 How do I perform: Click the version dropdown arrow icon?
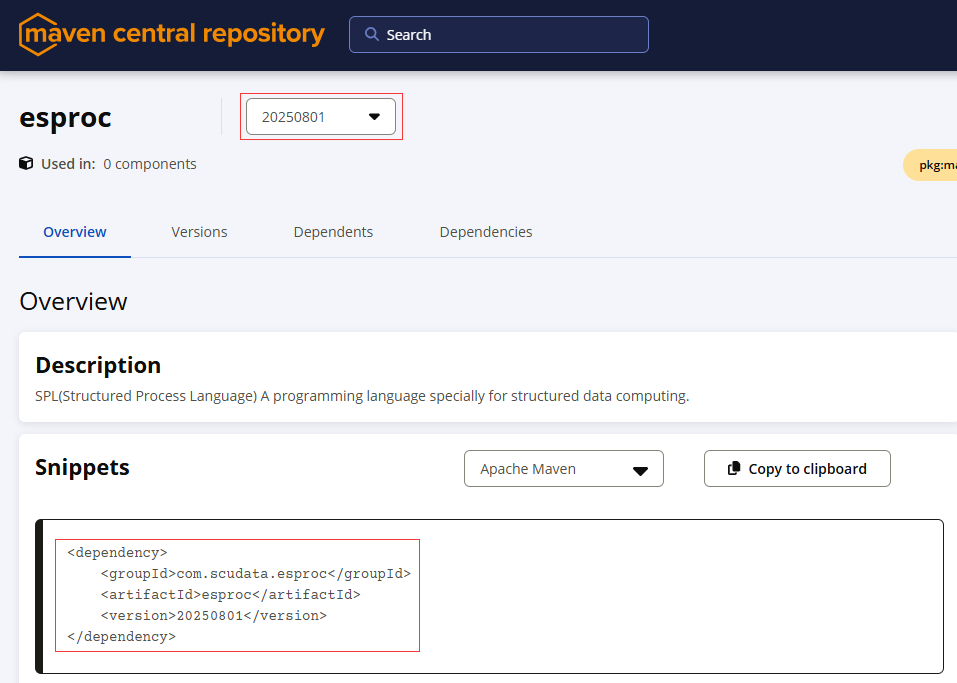tap(374, 117)
